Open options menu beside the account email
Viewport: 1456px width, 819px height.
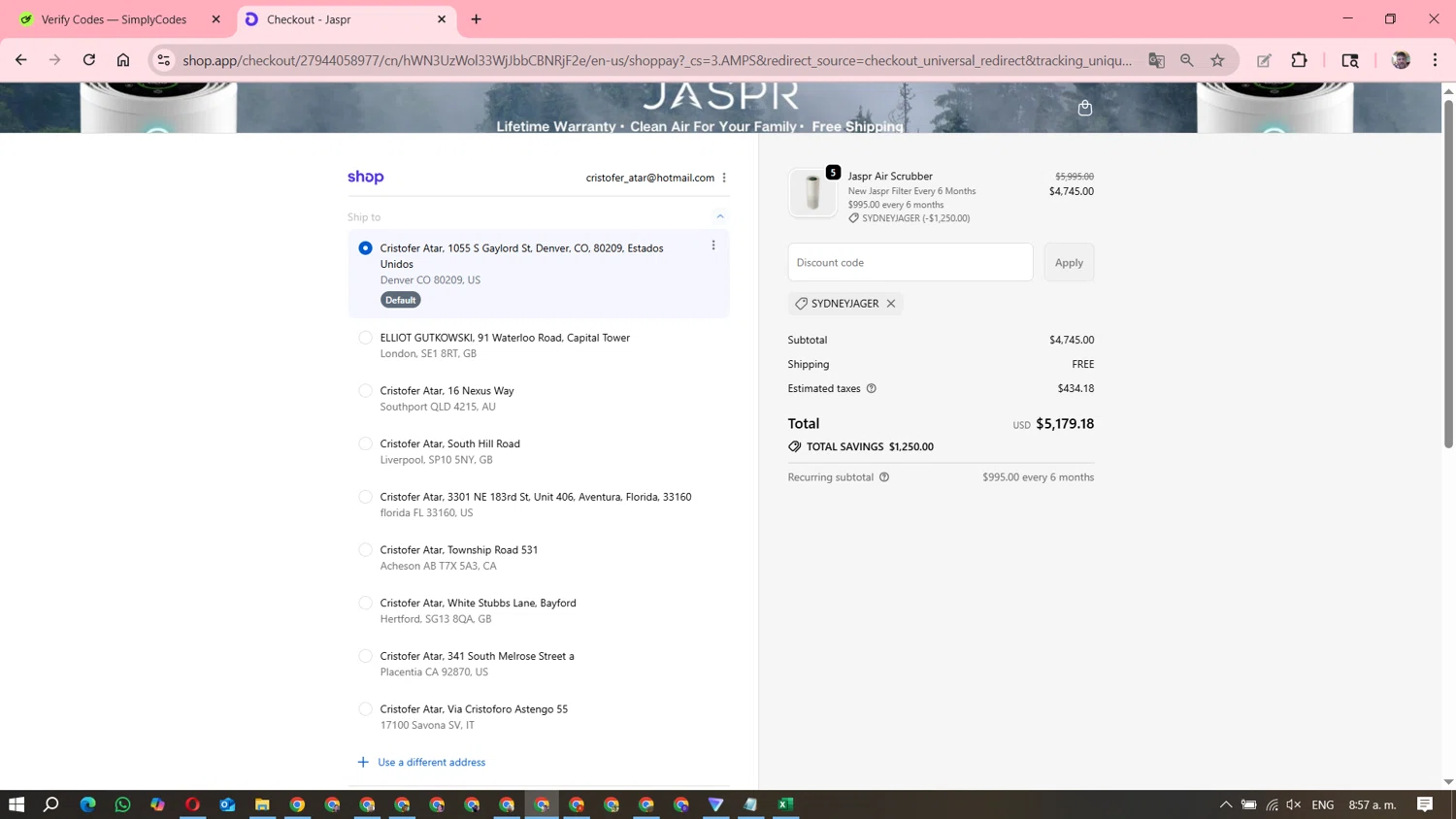coord(724,178)
